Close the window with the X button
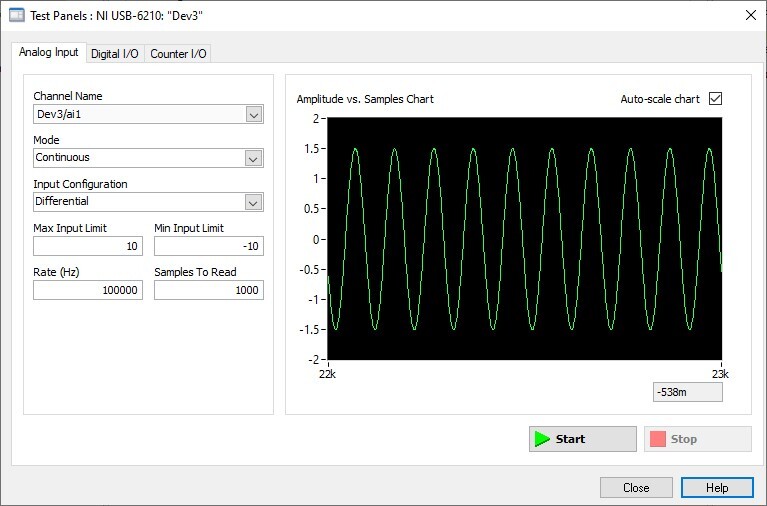767x506 pixels. pyautogui.click(x=751, y=14)
